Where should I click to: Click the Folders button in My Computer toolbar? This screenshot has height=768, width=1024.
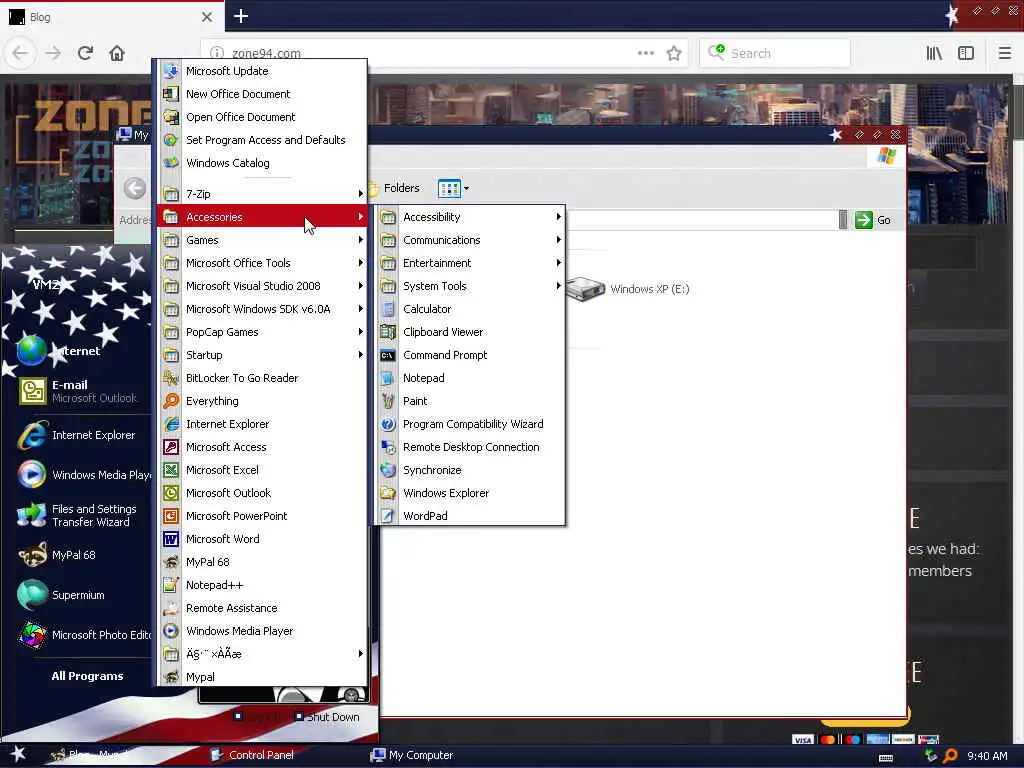pyautogui.click(x=394, y=188)
